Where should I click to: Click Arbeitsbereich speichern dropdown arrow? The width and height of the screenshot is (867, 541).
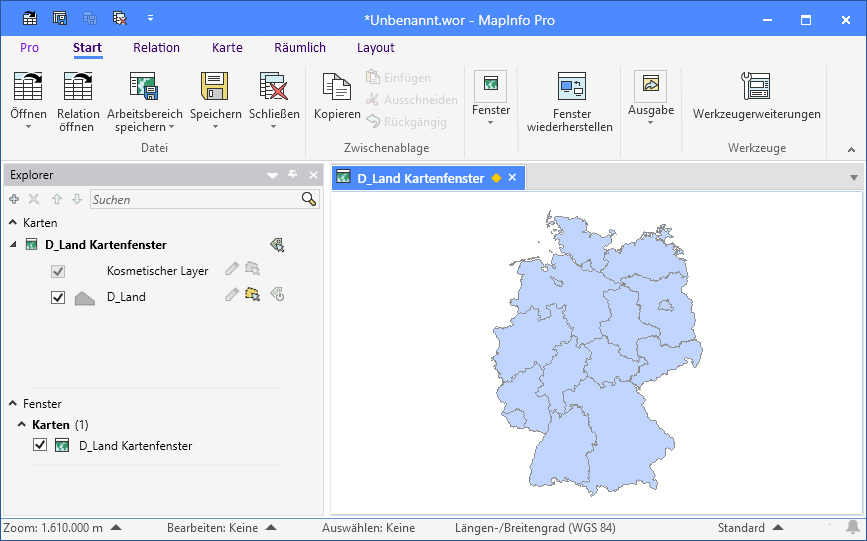(x=171, y=127)
